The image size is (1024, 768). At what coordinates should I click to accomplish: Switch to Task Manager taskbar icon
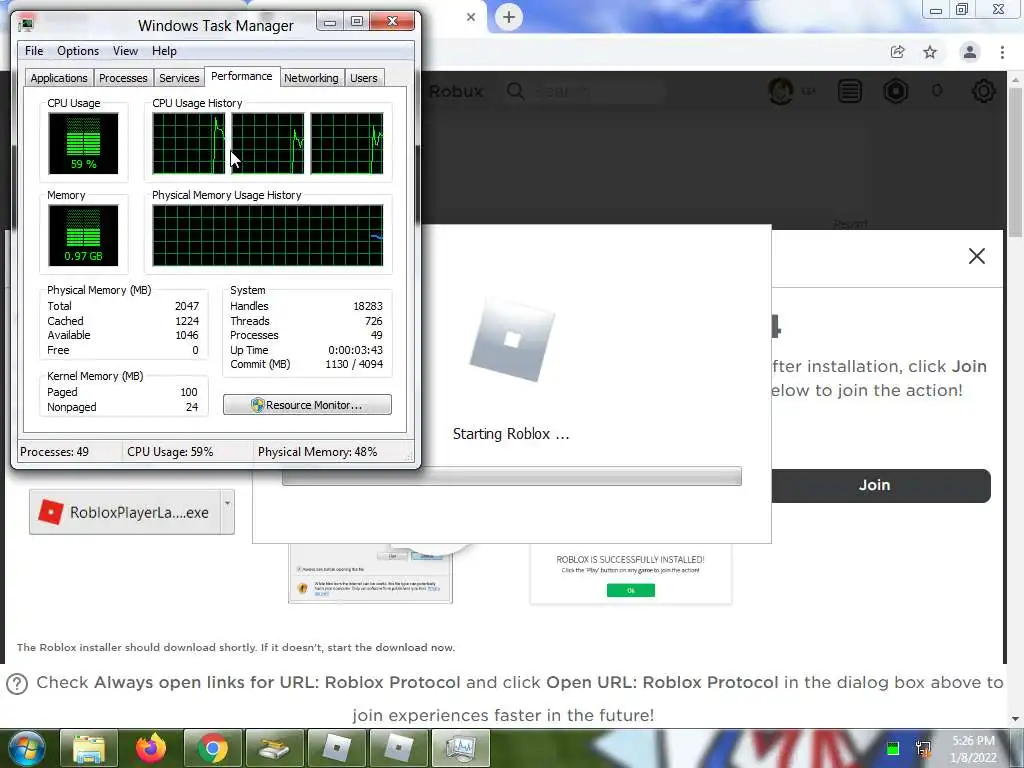coord(461,748)
